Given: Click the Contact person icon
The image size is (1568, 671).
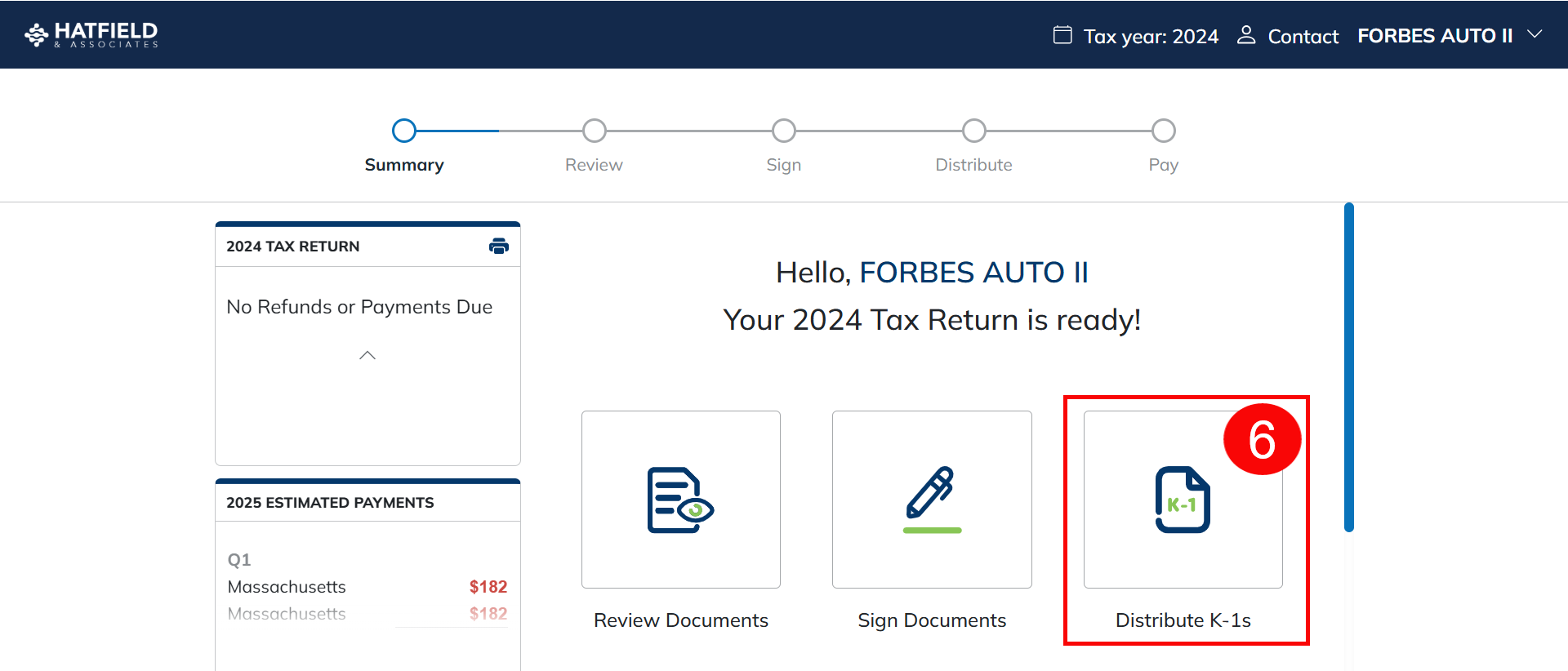Looking at the screenshot, I should [x=1245, y=35].
